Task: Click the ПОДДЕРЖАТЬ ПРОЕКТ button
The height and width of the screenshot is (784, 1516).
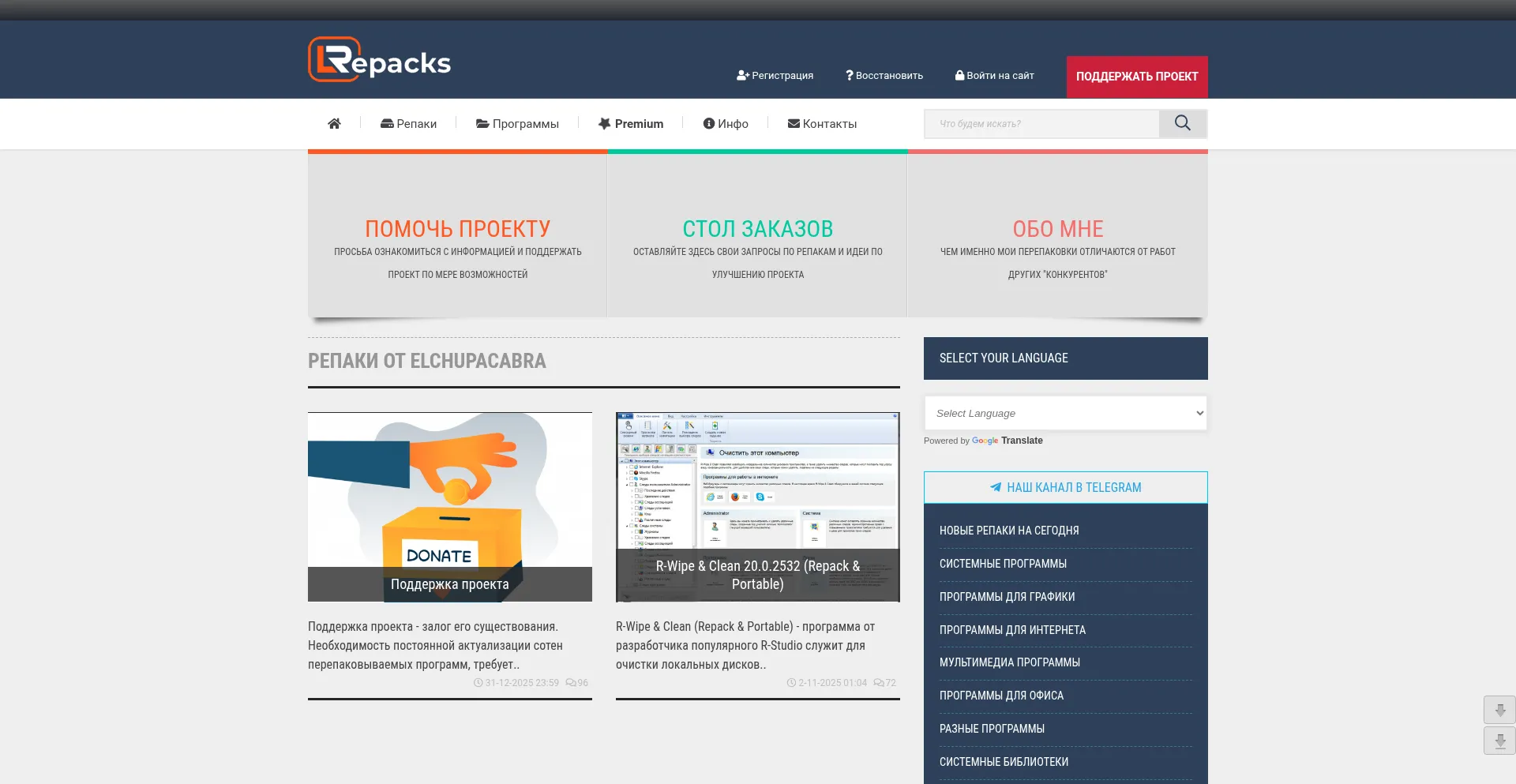Action: pyautogui.click(x=1137, y=77)
